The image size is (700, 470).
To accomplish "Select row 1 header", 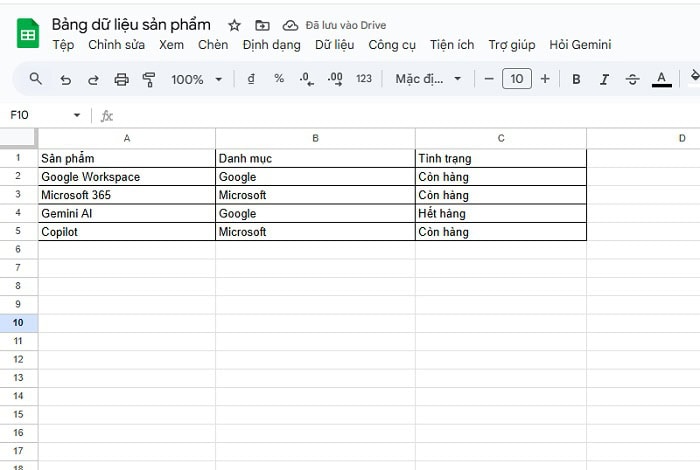I will click(18, 158).
